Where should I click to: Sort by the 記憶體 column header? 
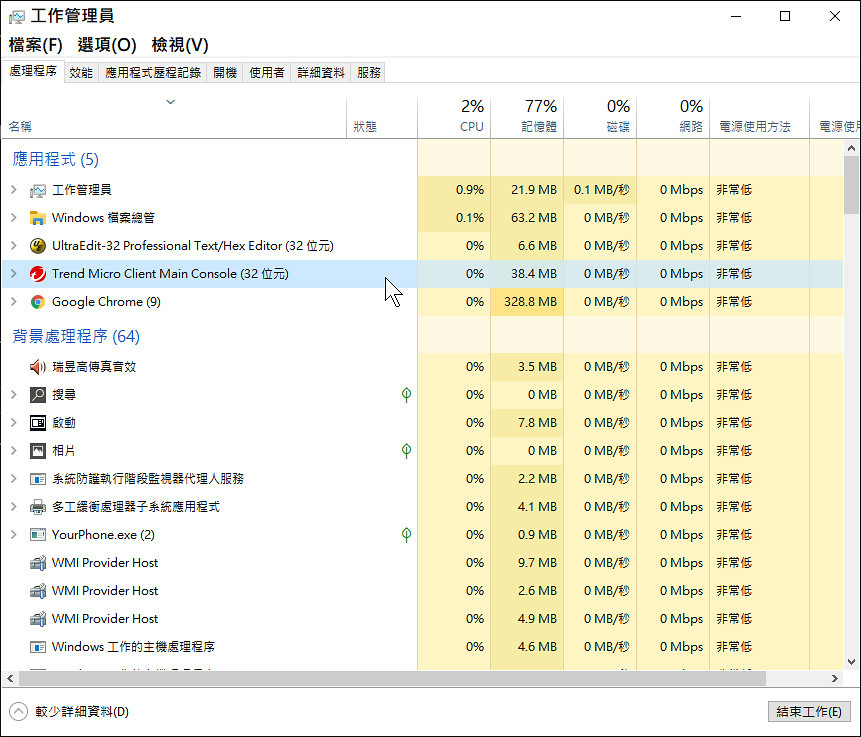pyautogui.click(x=527, y=118)
